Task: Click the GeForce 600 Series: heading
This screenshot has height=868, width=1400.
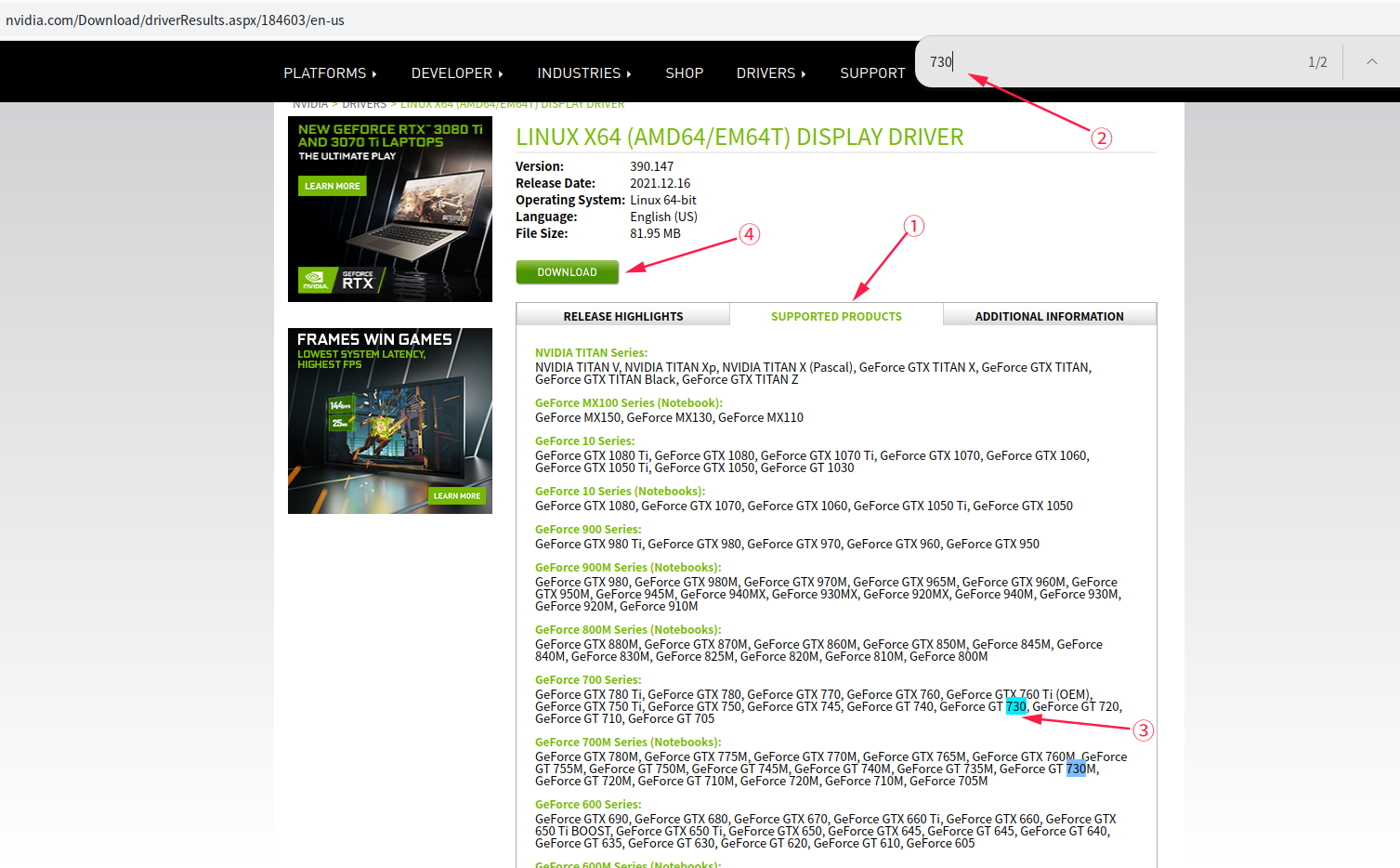Action: click(x=588, y=804)
